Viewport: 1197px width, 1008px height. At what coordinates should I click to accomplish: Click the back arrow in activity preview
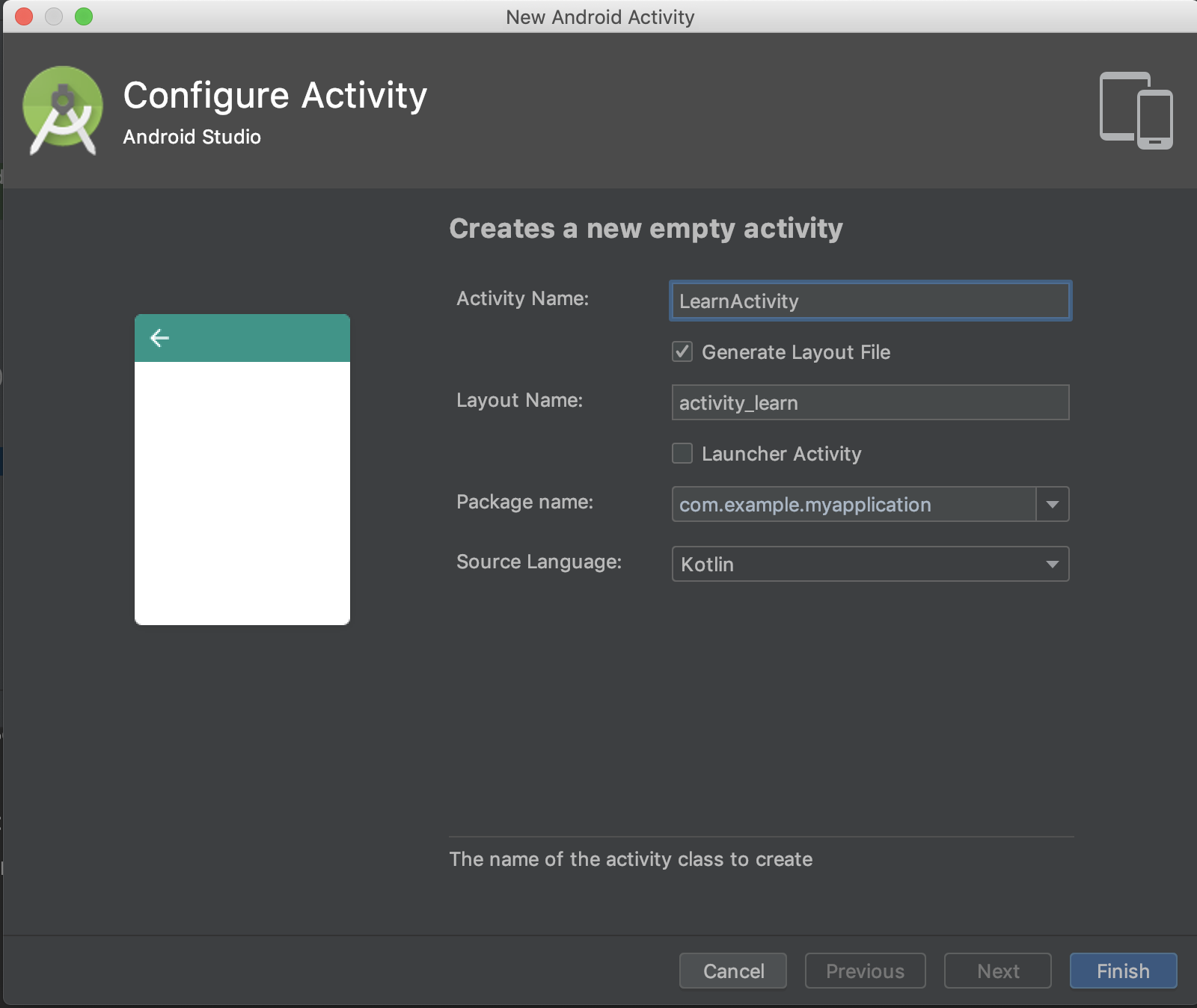pos(160,338)
